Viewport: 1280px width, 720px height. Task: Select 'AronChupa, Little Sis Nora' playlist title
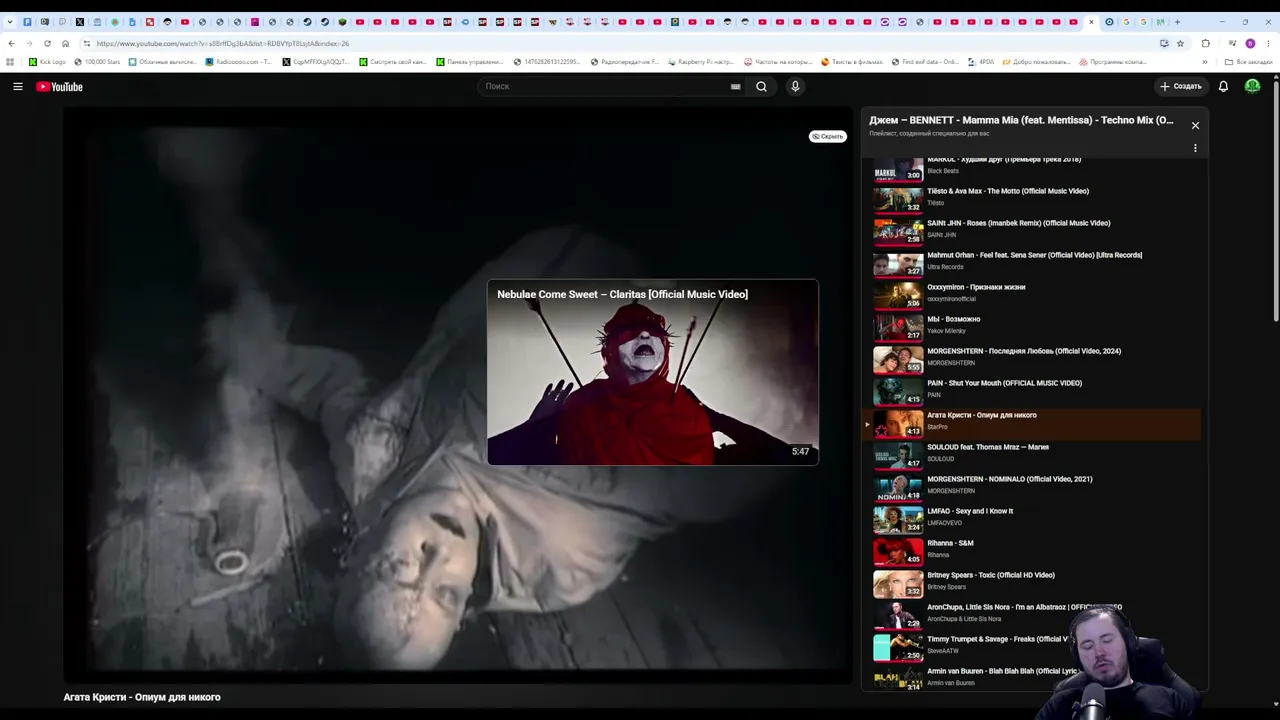pyautogui.click(x=1024, y=607)
